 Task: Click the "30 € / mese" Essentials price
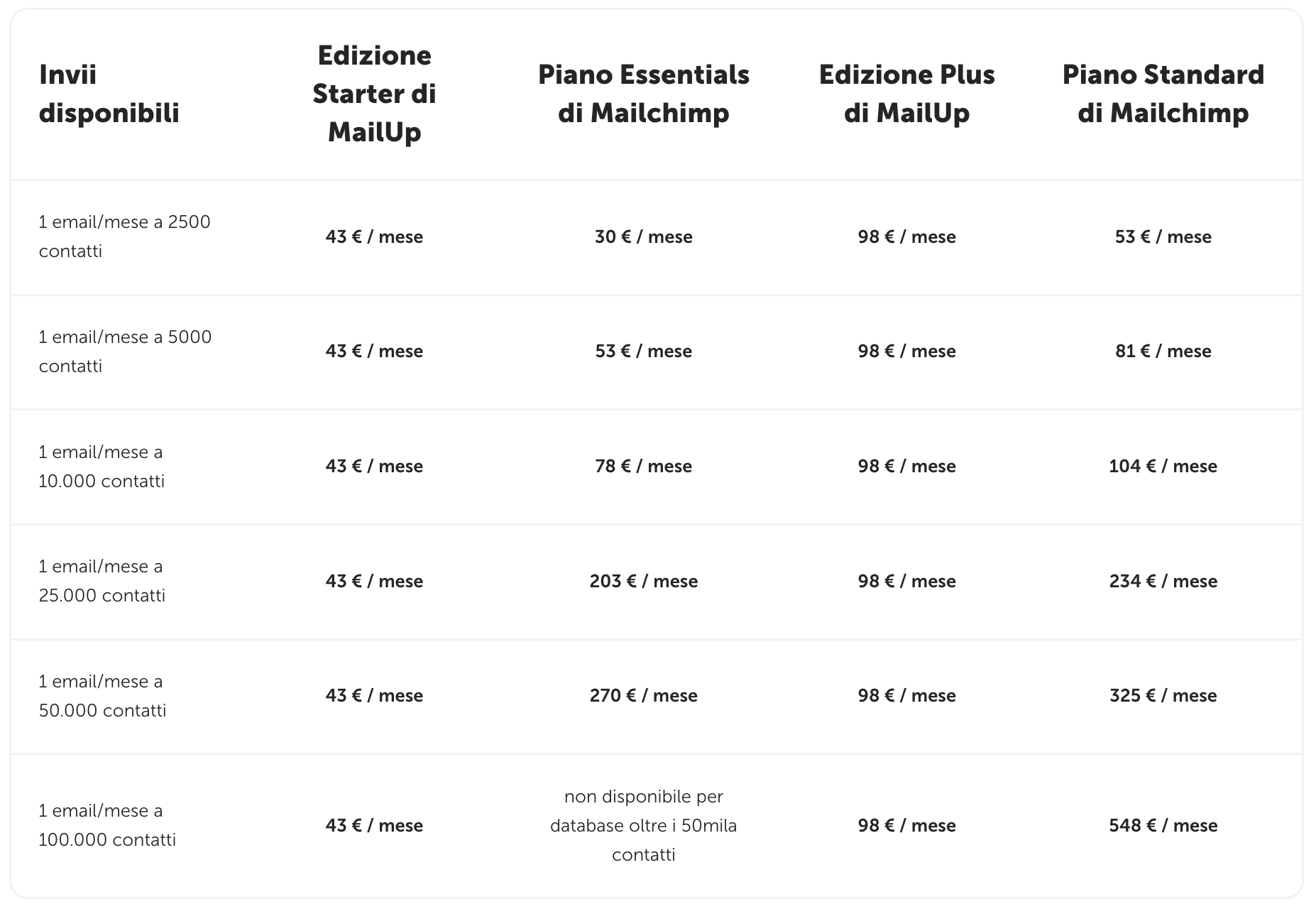[x=643, y=237]
